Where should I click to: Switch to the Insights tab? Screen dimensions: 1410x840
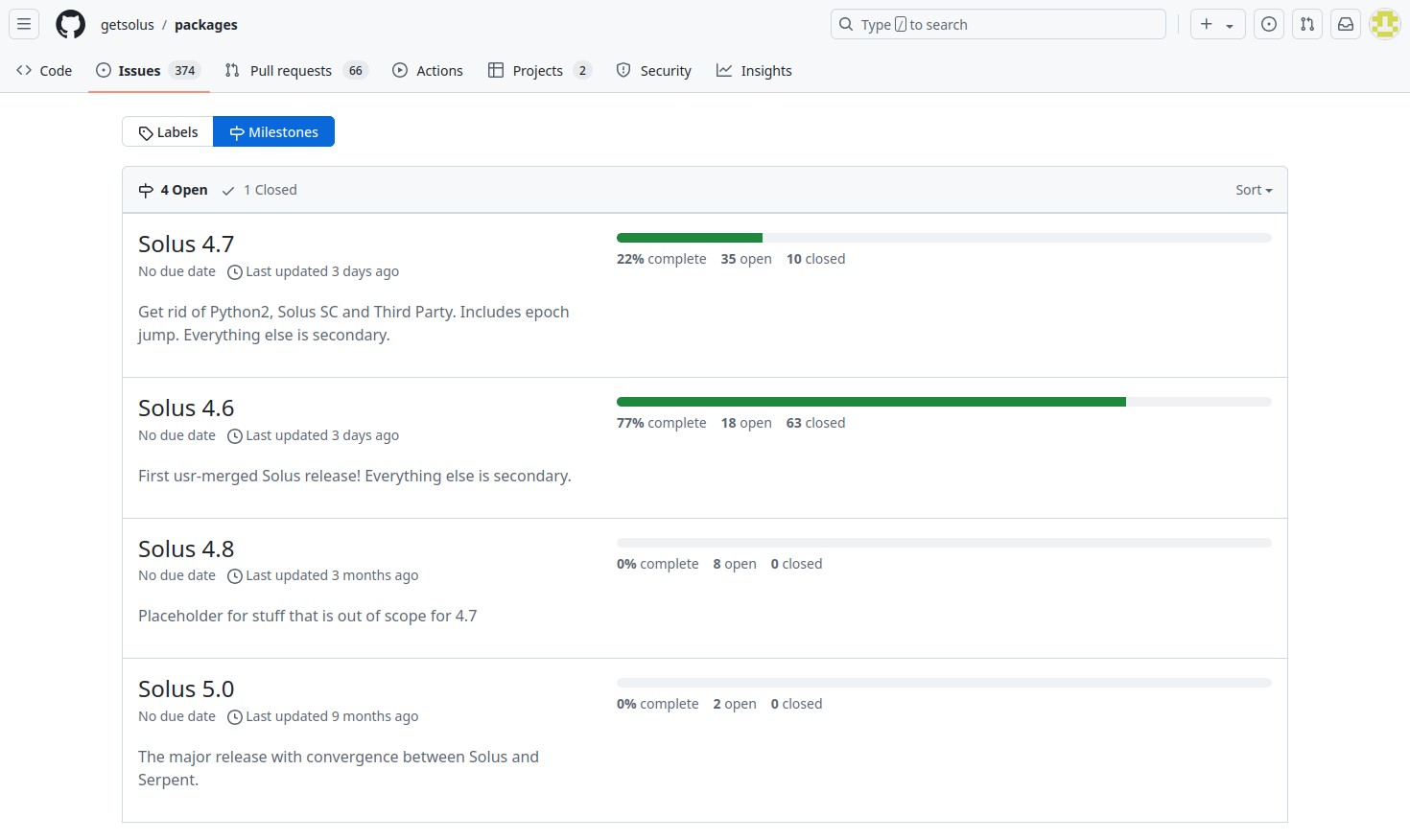click(755, 70)
